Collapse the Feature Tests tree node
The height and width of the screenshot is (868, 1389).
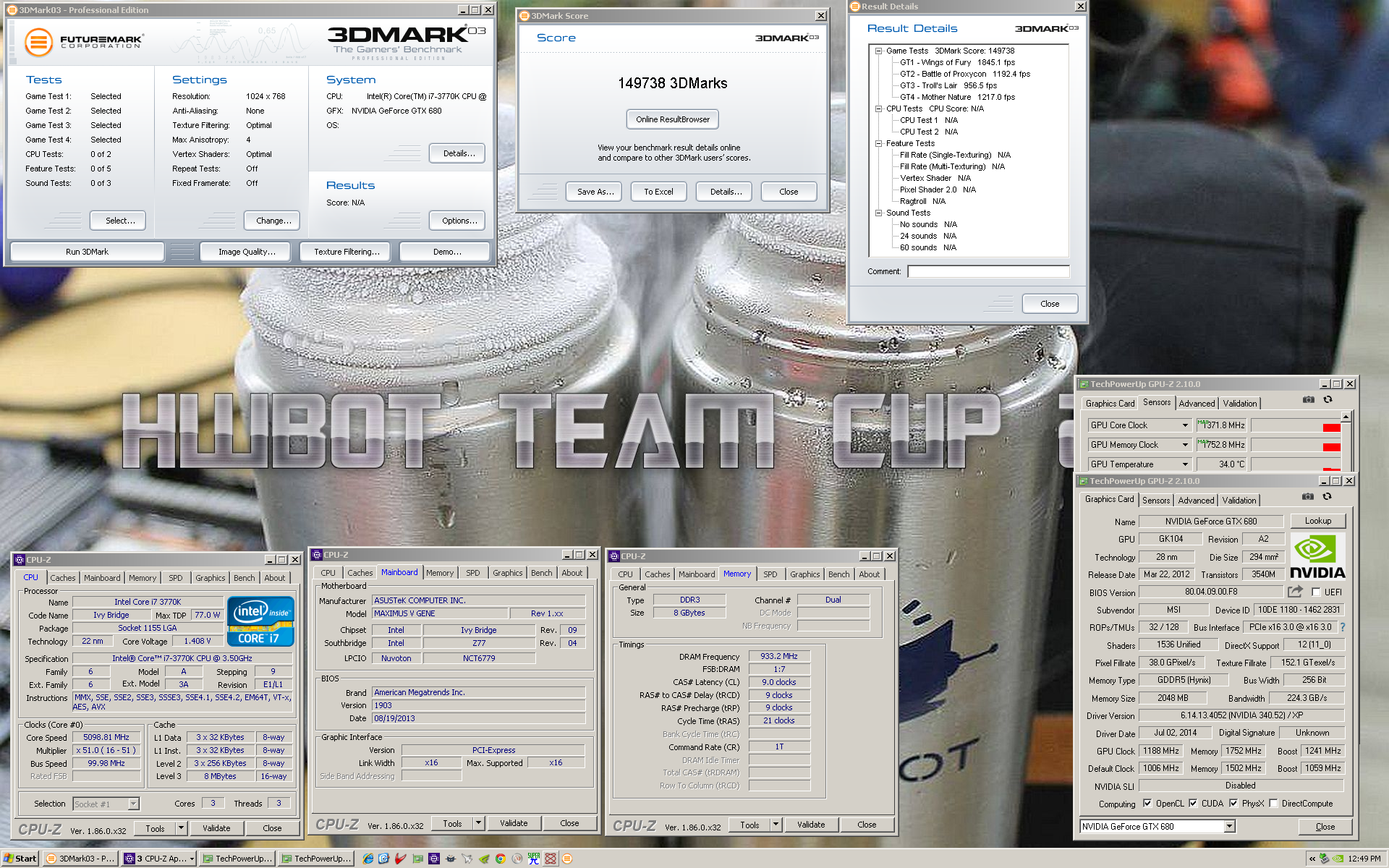878,143
